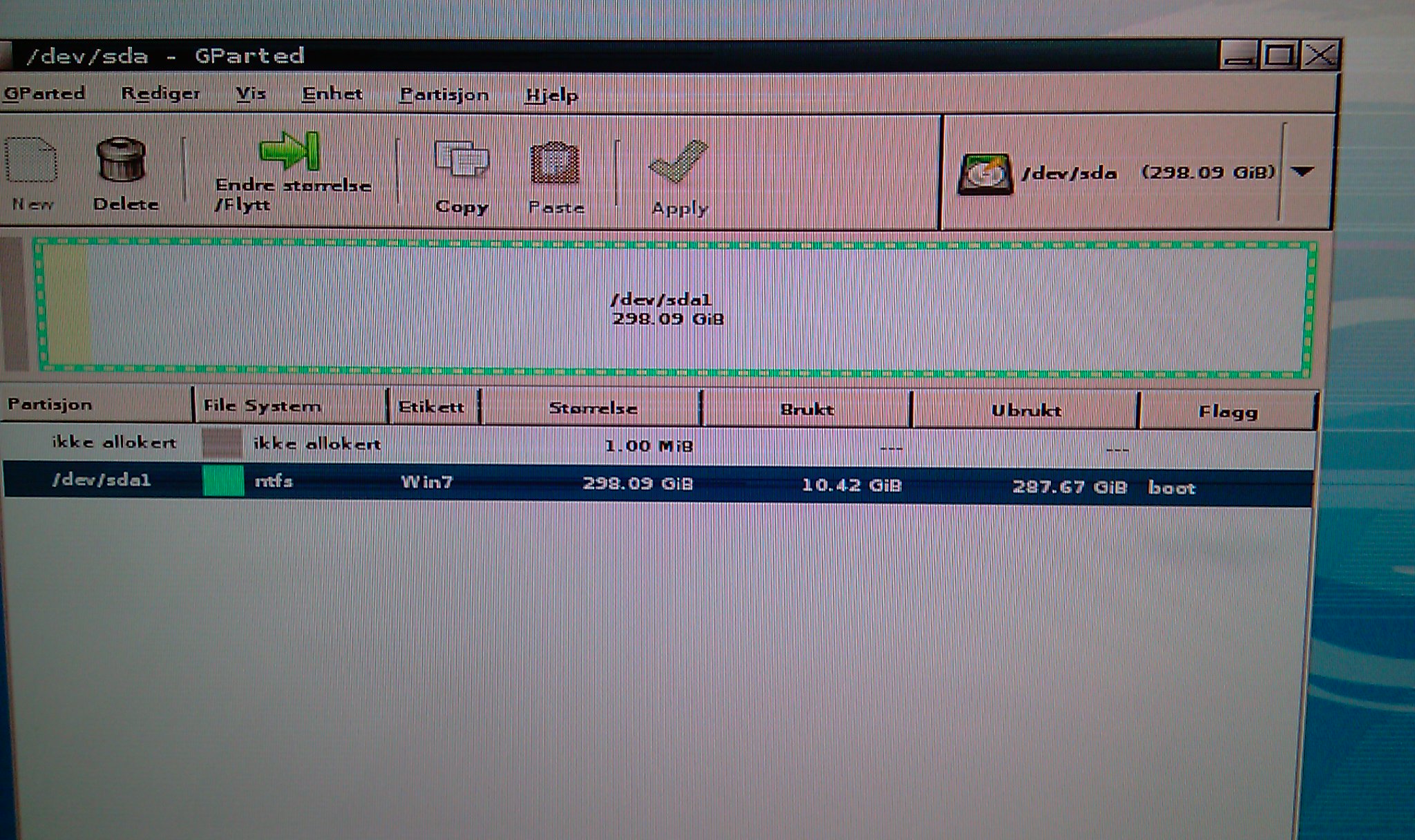Click the ikke allokert file system cell
This screenshot has width=1415, height=840.
click(317, 443)
